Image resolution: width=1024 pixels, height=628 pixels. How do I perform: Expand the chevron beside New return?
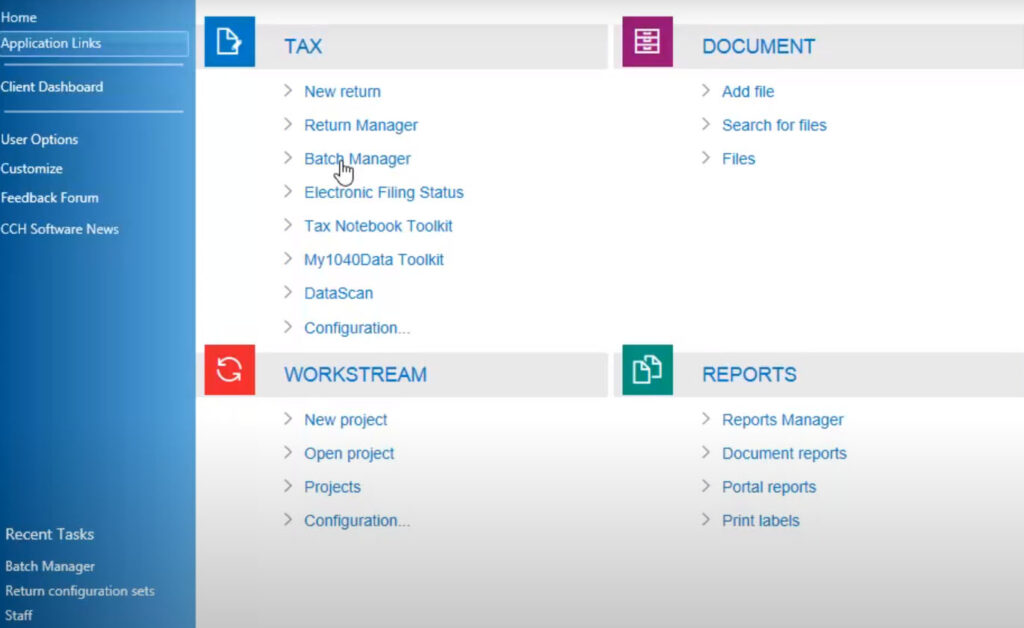coord(288,91)
